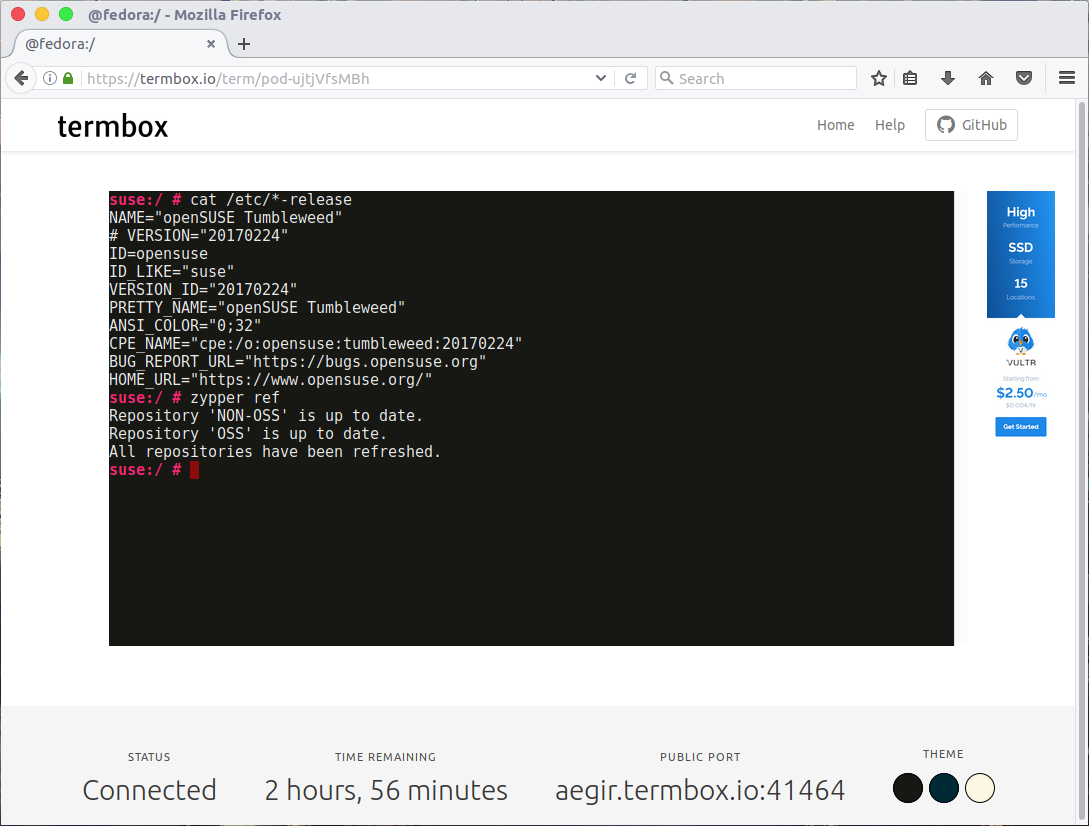The width and height of the screenshot is (1089, 826).
Task: Go to Firefox home page icon
Action: point(986,79)
